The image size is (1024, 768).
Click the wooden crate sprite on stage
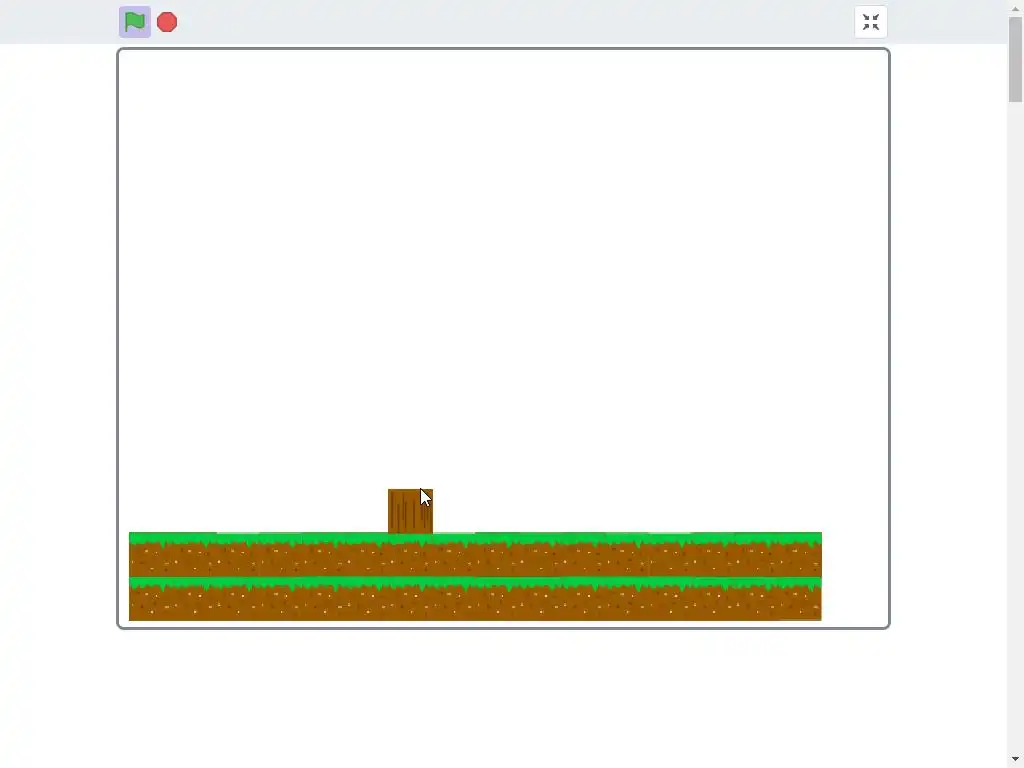pyautogui.click(x=410, y=511)
